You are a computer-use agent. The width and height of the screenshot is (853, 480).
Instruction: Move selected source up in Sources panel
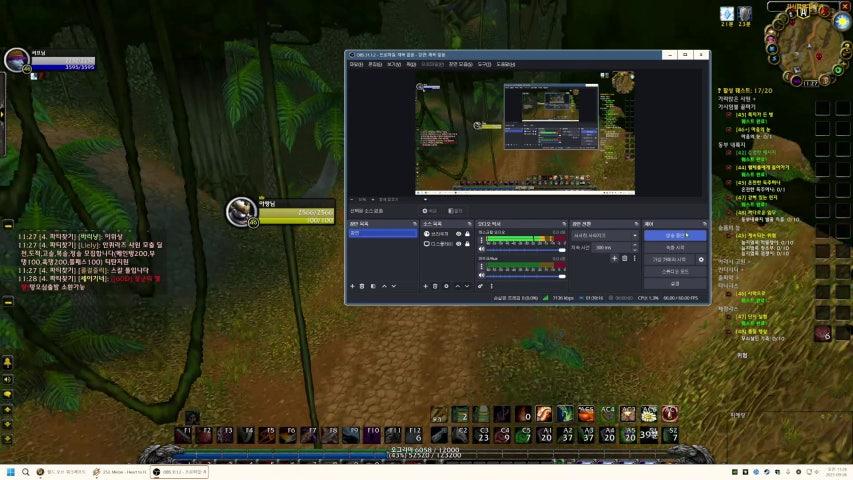pyautogui.click(x=457, y=286)
